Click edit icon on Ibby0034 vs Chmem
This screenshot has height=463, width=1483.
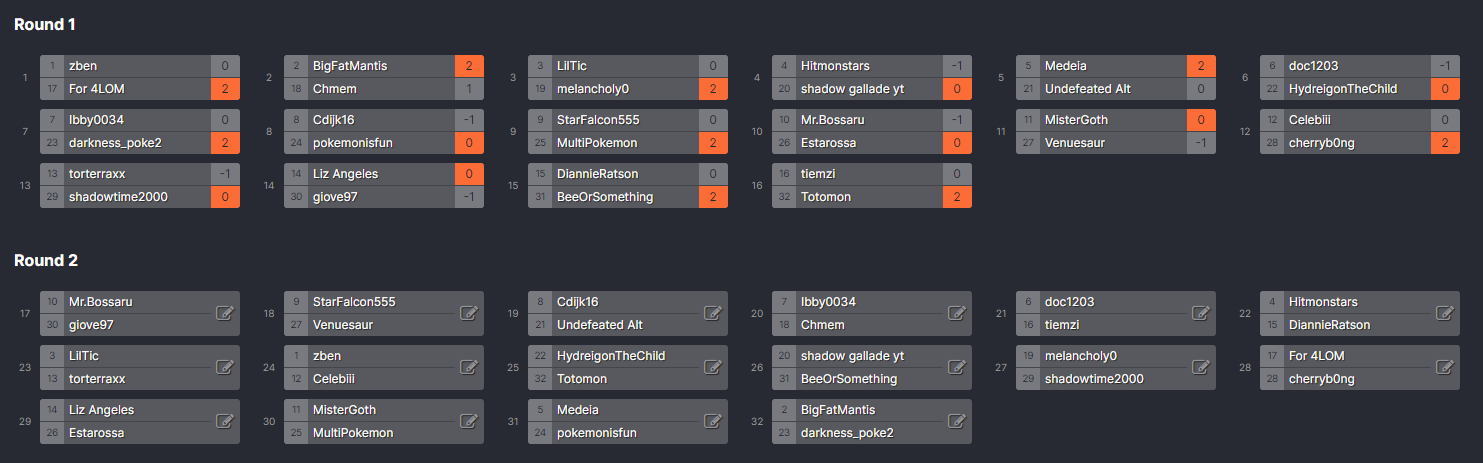click(x=956, y=313)
